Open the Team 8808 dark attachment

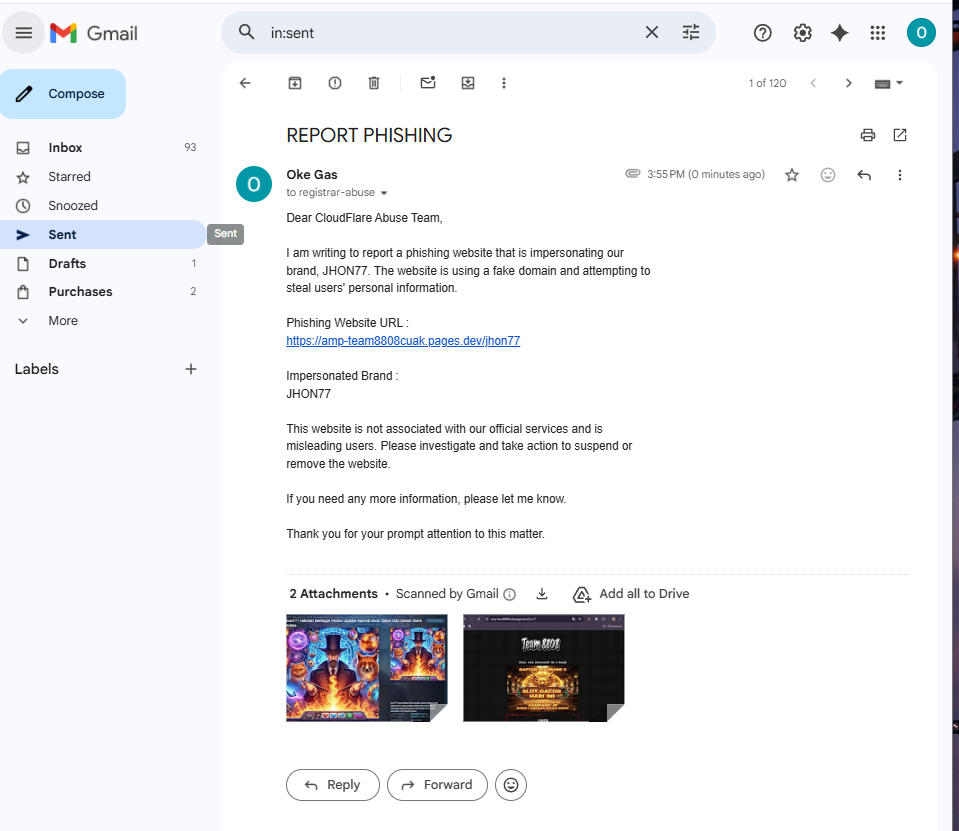pos(544,668)
